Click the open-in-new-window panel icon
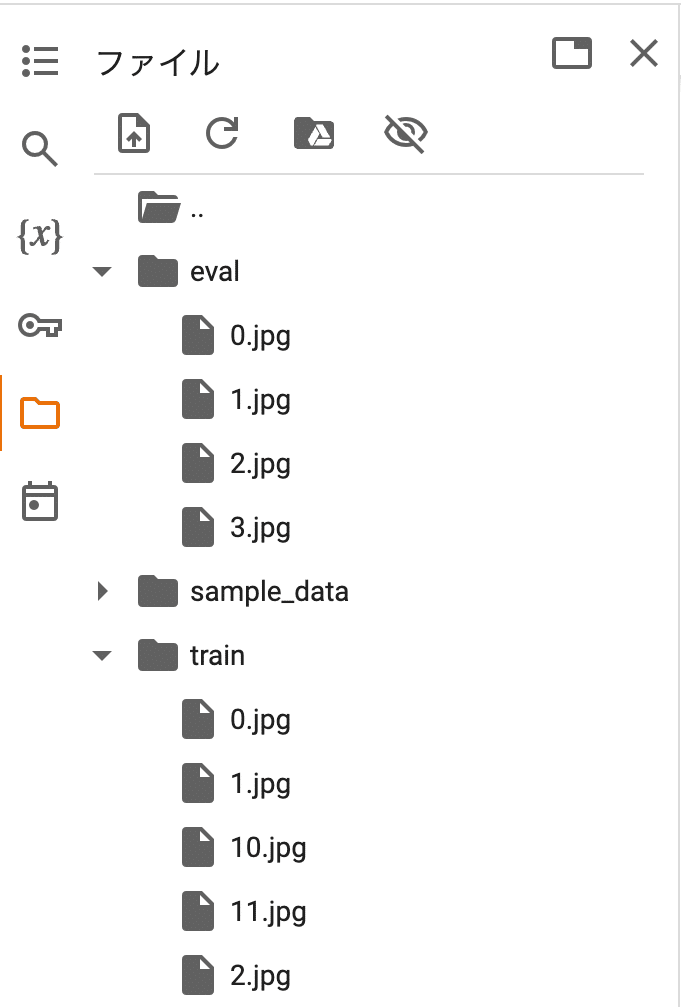 tap(572, 54)
